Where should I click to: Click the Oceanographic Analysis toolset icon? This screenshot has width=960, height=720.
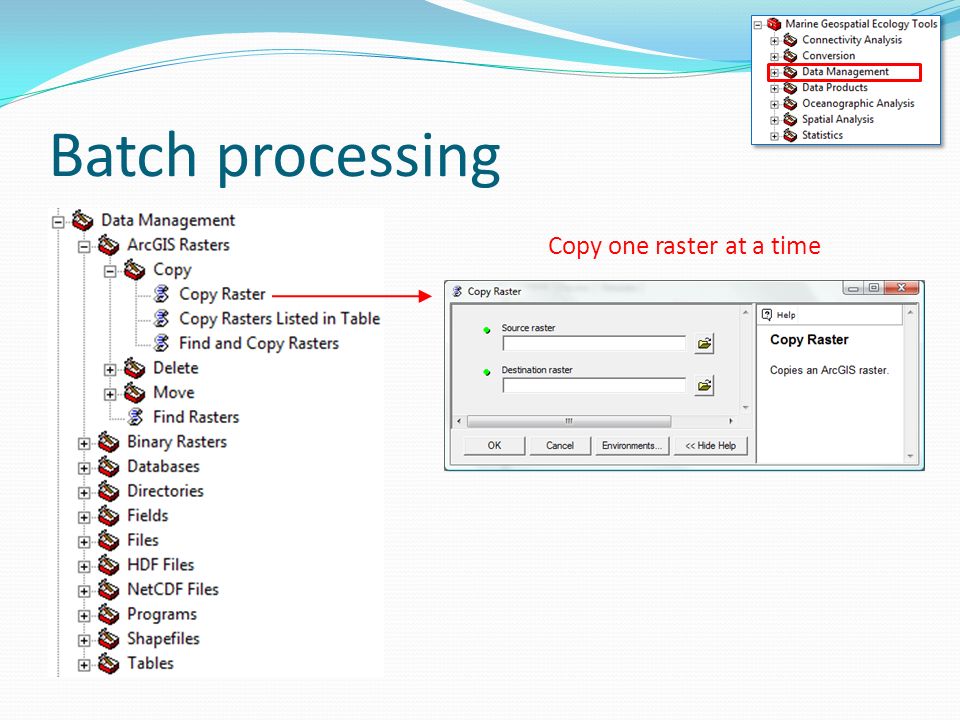[x=790, y=103]
